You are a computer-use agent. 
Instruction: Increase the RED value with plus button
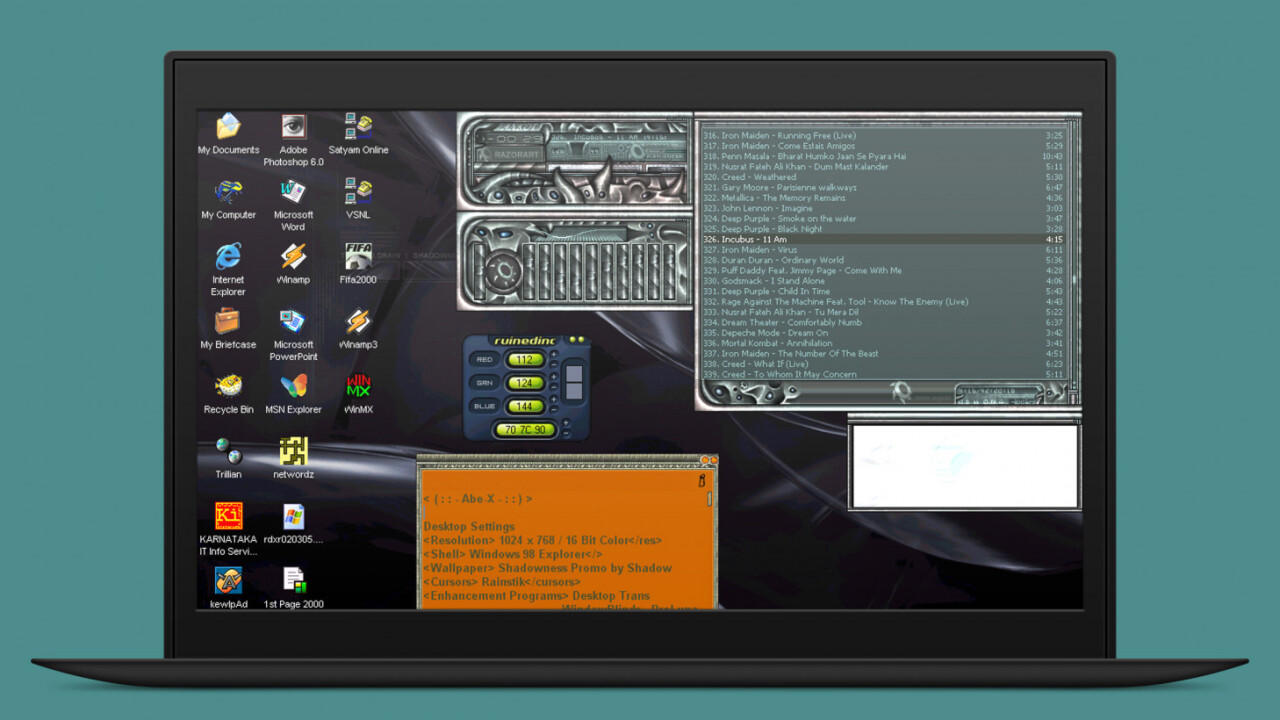[x=554, y=354]
